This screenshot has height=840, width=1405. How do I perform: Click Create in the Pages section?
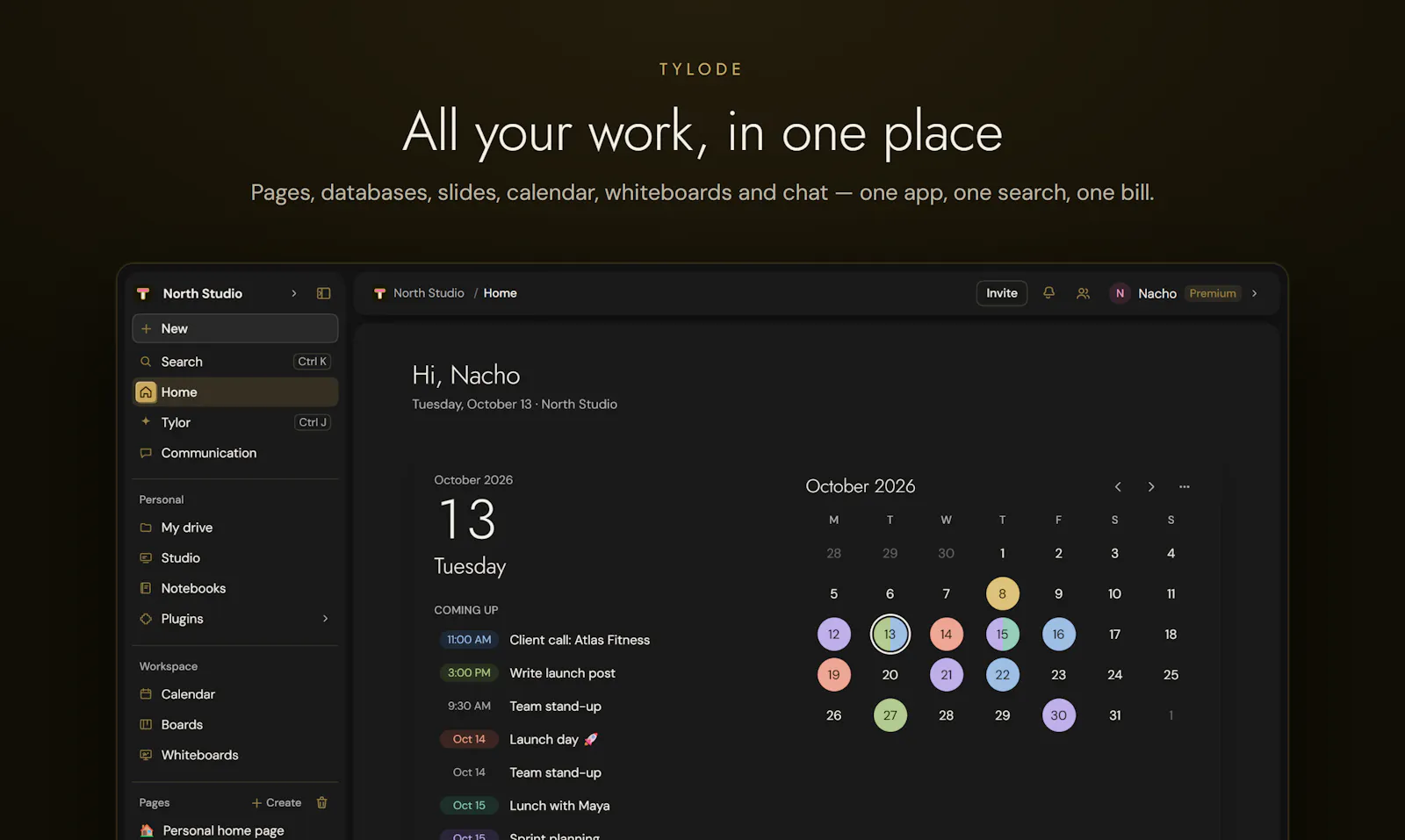click(x=277, y=802)
